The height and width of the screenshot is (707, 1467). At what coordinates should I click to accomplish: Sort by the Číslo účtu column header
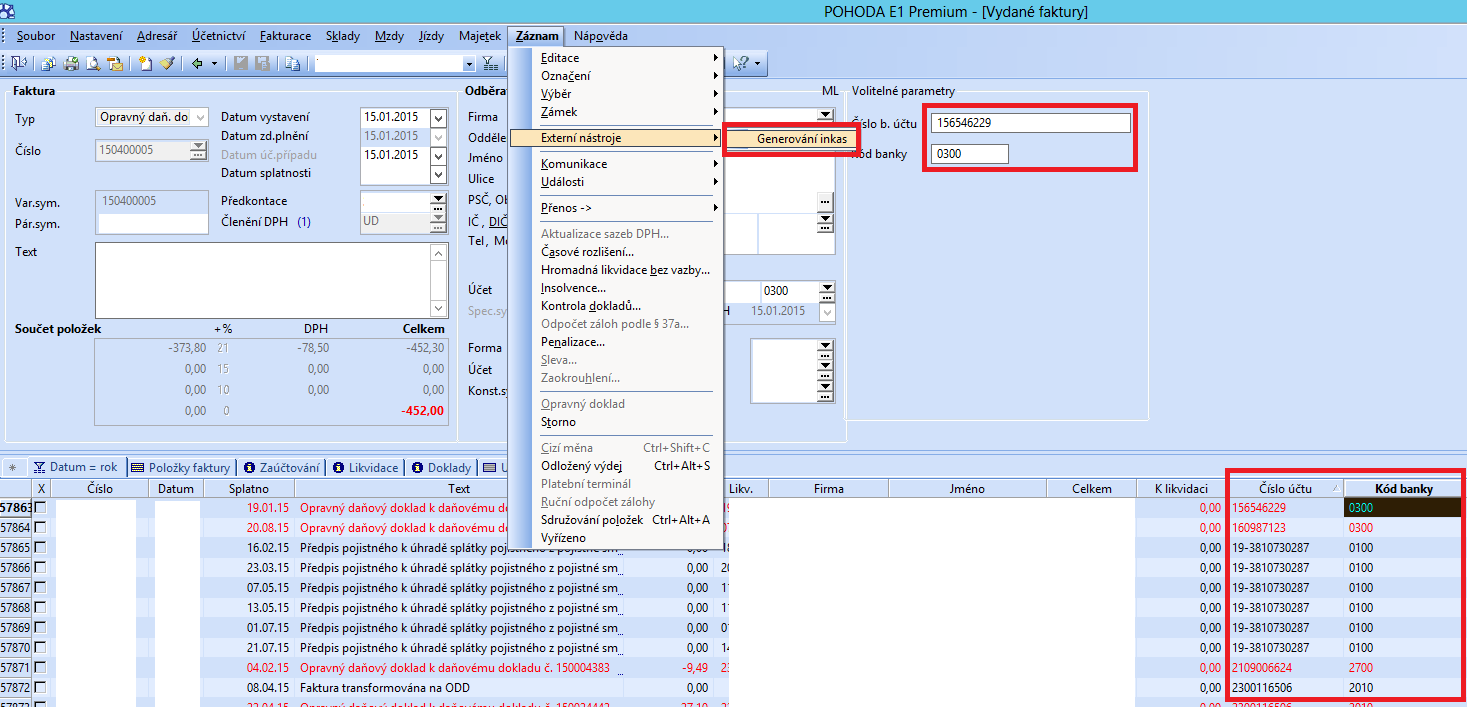1286,489
